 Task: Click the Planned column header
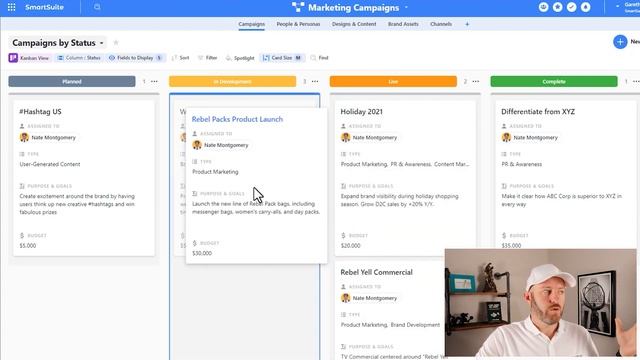coord(72,81)
